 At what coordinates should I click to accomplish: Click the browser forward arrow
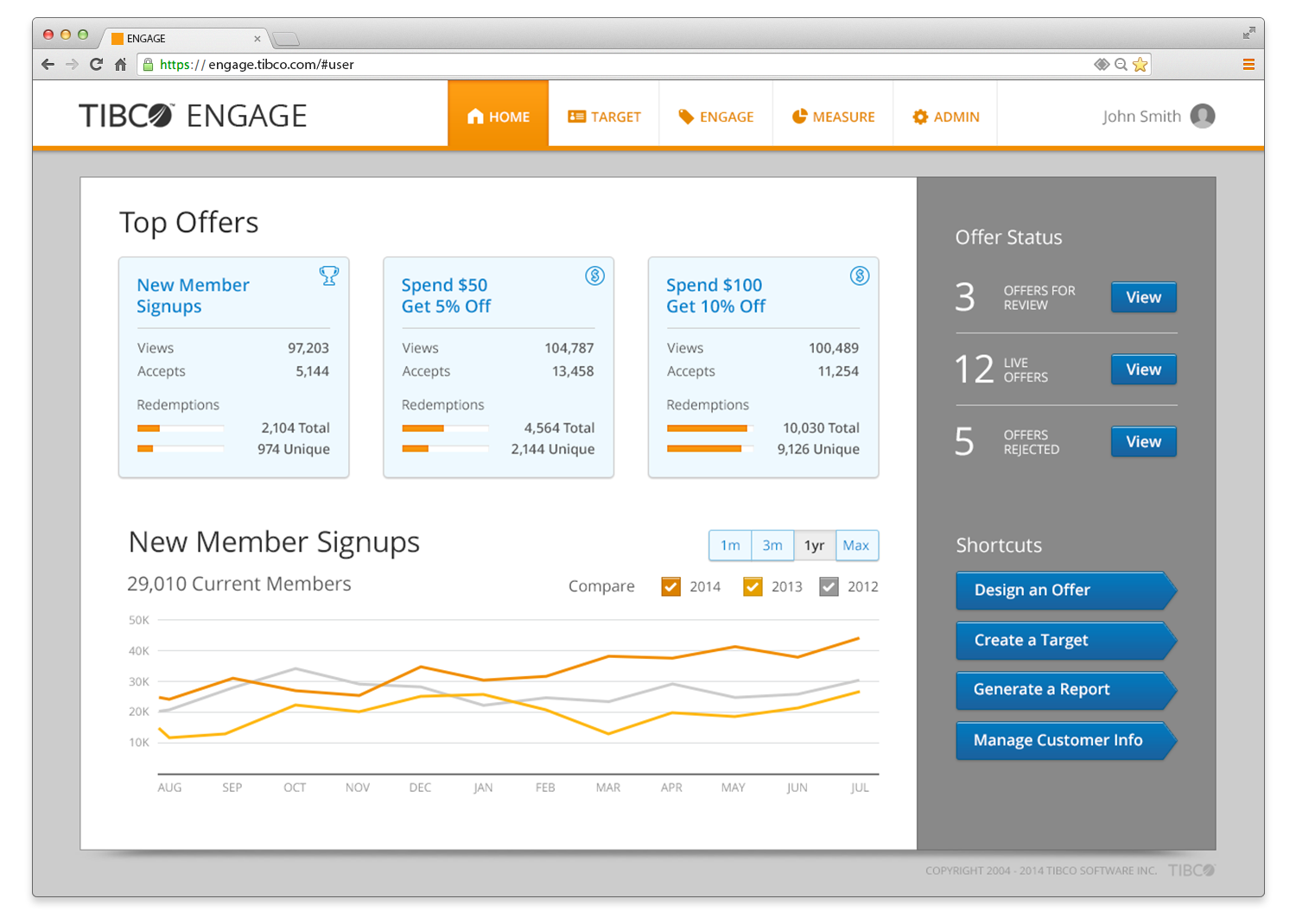click(72, 64)
